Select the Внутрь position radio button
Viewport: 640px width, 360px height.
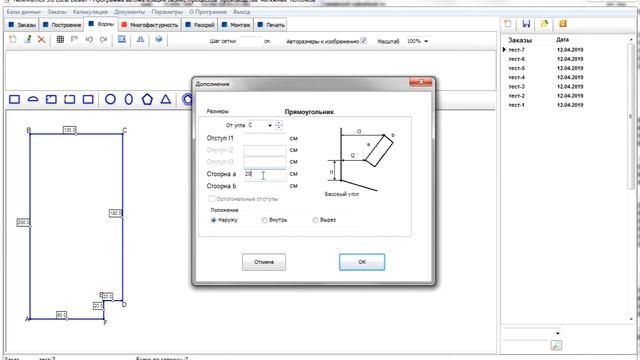pyautogui.click(x=264, y=220)
